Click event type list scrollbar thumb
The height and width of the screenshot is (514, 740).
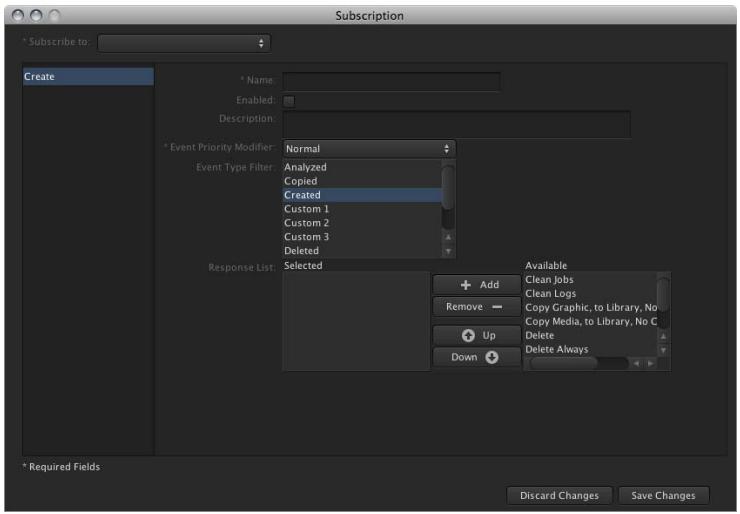pos(448,186)
